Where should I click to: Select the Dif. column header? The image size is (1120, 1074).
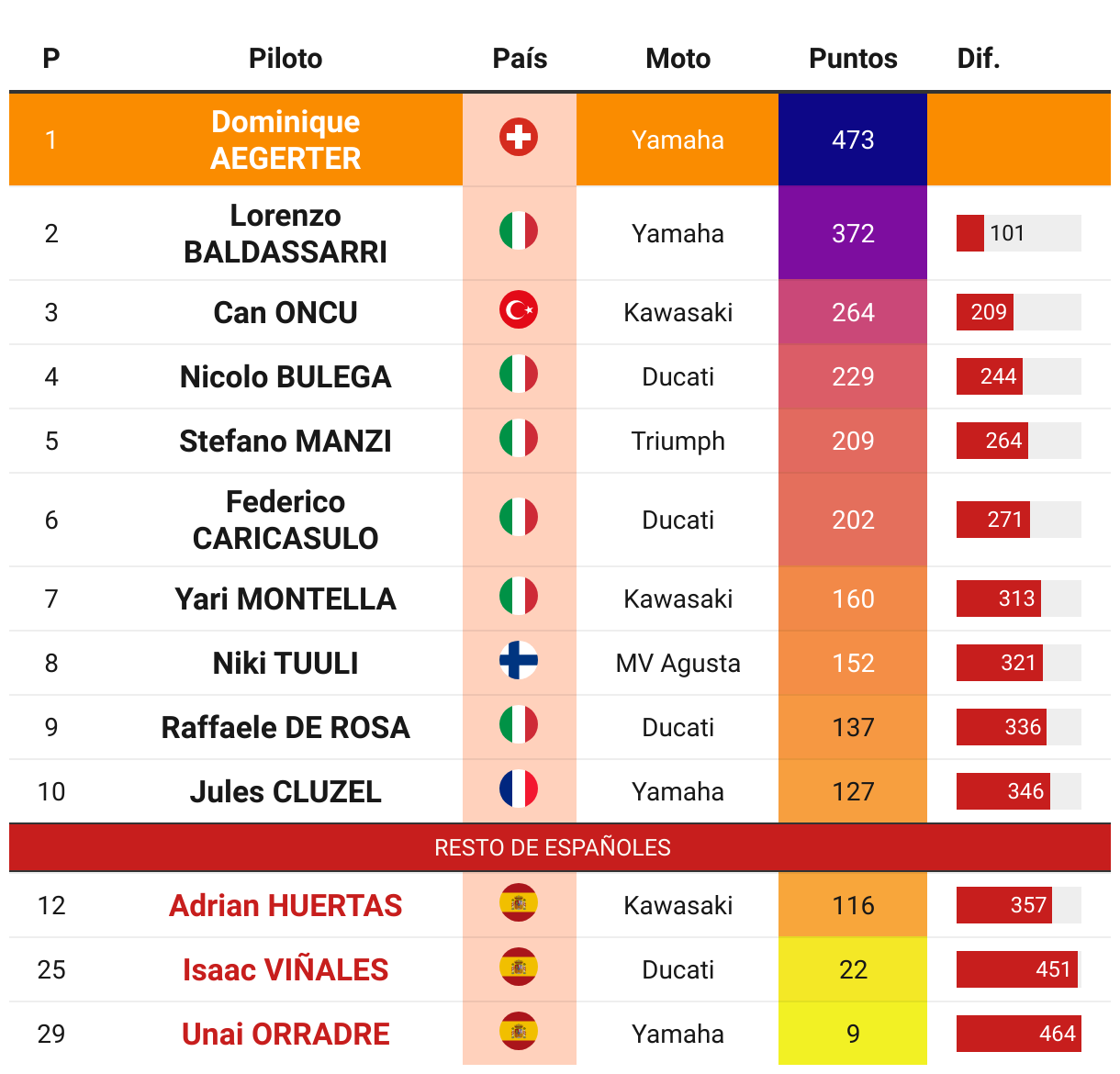pos(978,59)
